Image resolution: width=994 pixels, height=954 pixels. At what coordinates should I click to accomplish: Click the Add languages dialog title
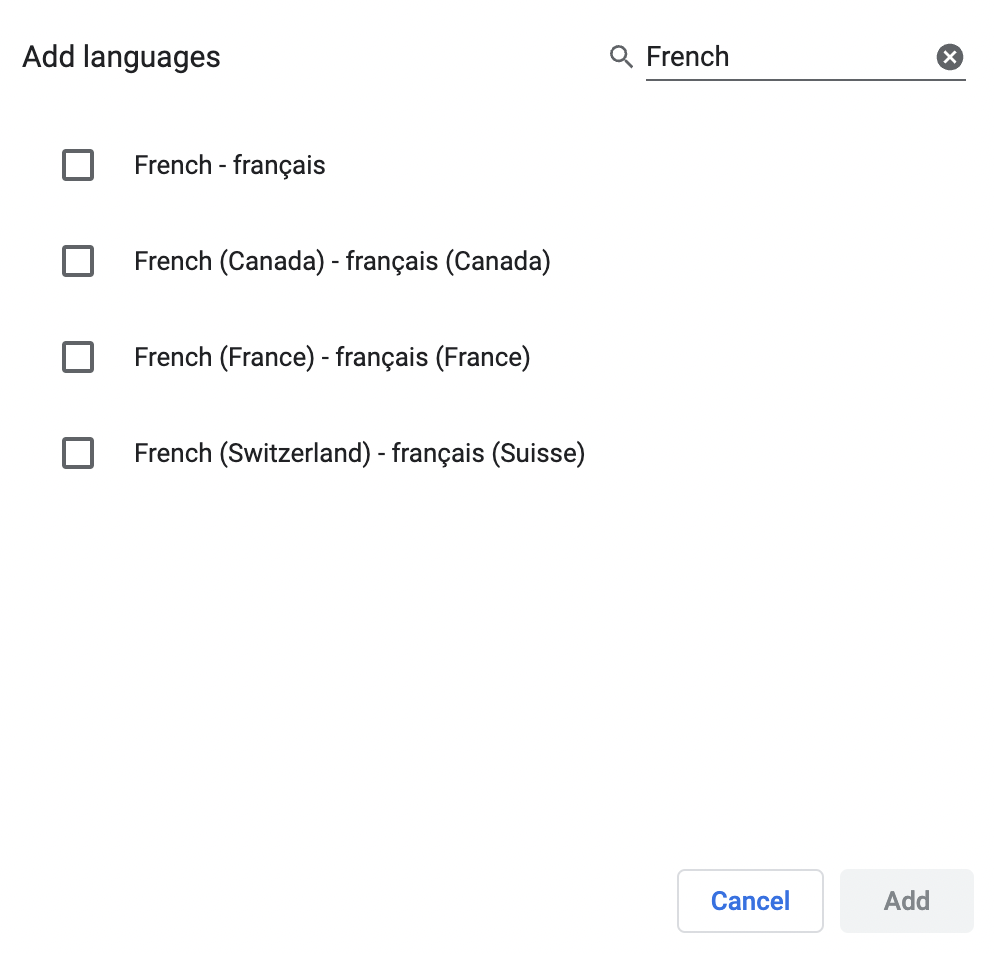point(121,57)
